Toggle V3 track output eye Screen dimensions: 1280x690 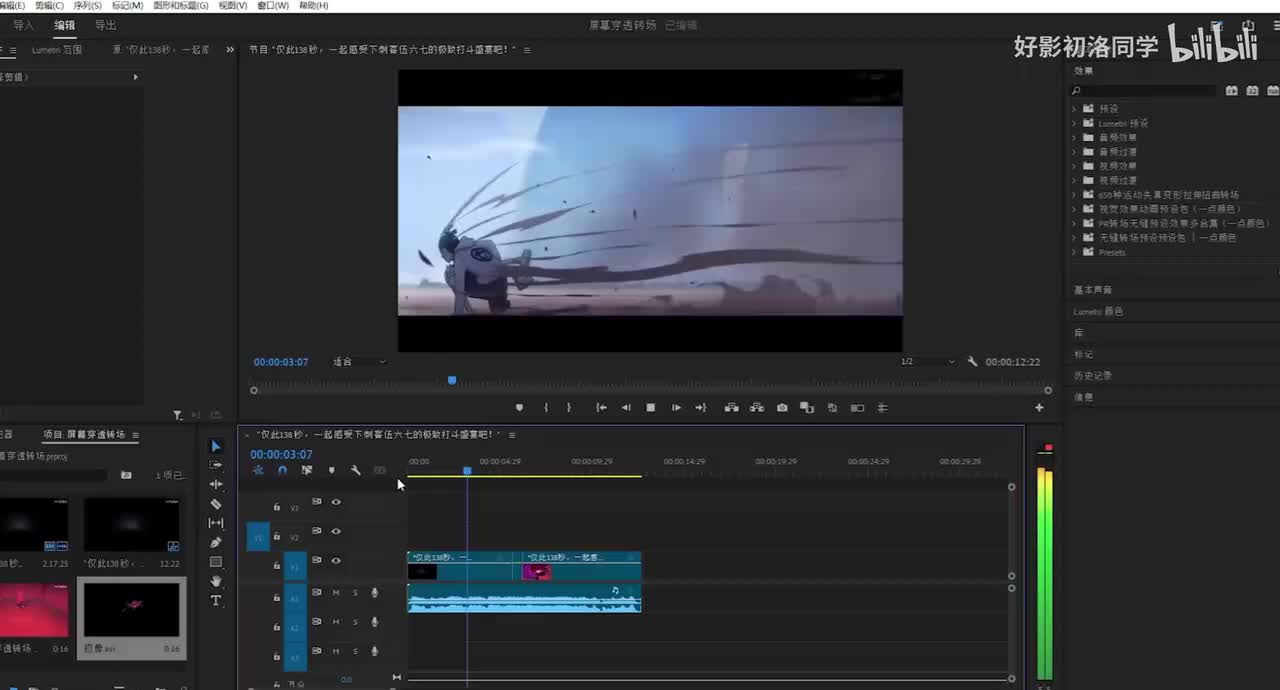[x=336, y=502]
